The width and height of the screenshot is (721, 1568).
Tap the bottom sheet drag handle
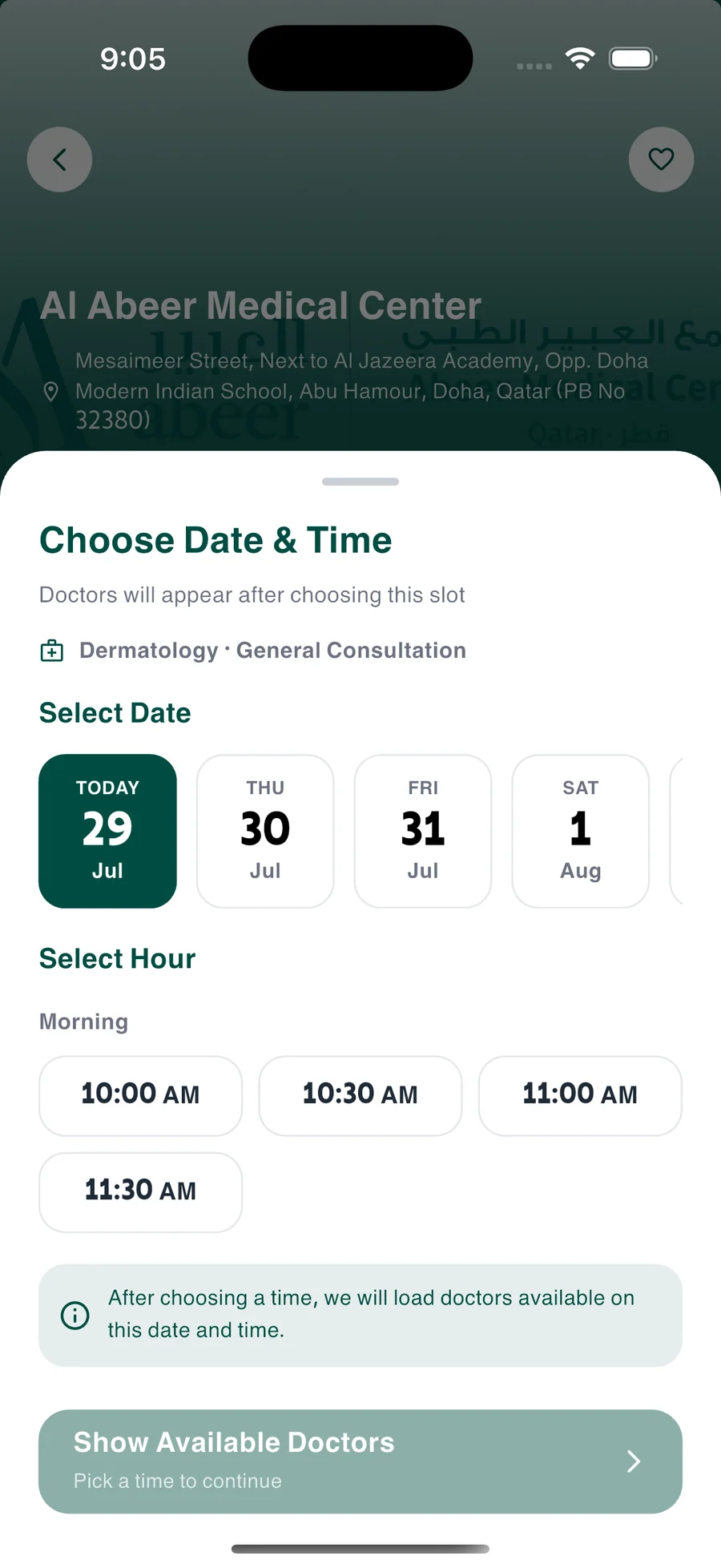[360, 482]
